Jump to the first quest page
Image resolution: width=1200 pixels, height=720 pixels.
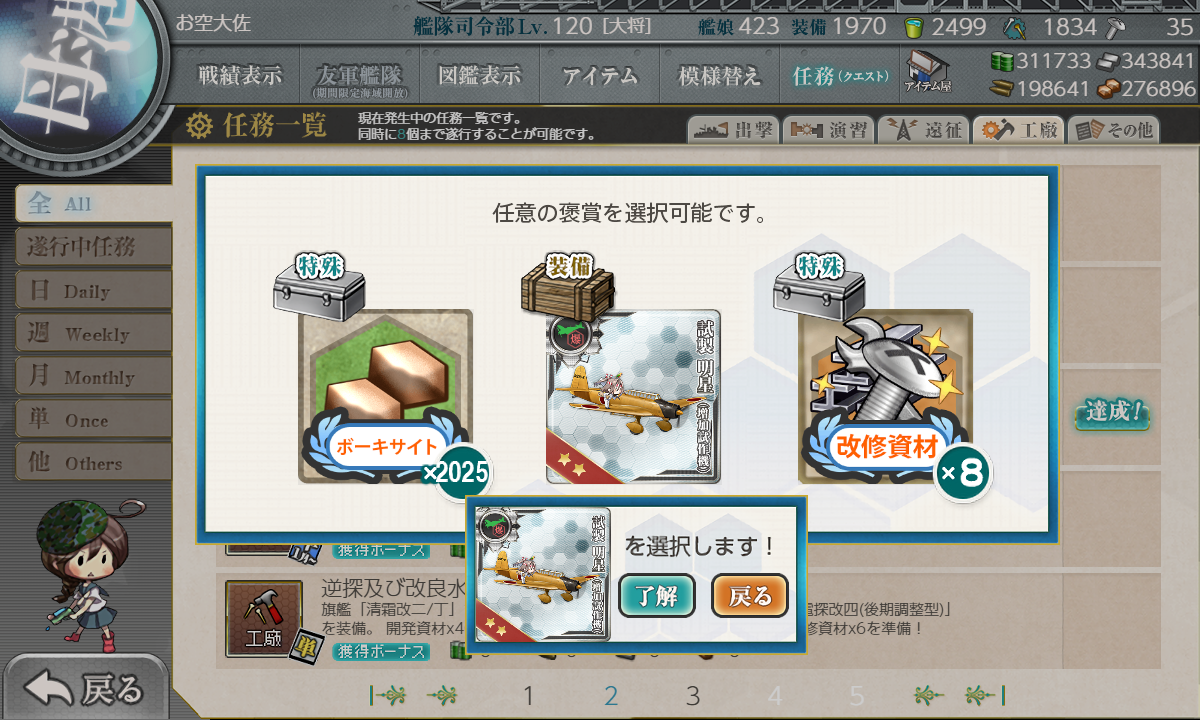[x=387, y=696]
